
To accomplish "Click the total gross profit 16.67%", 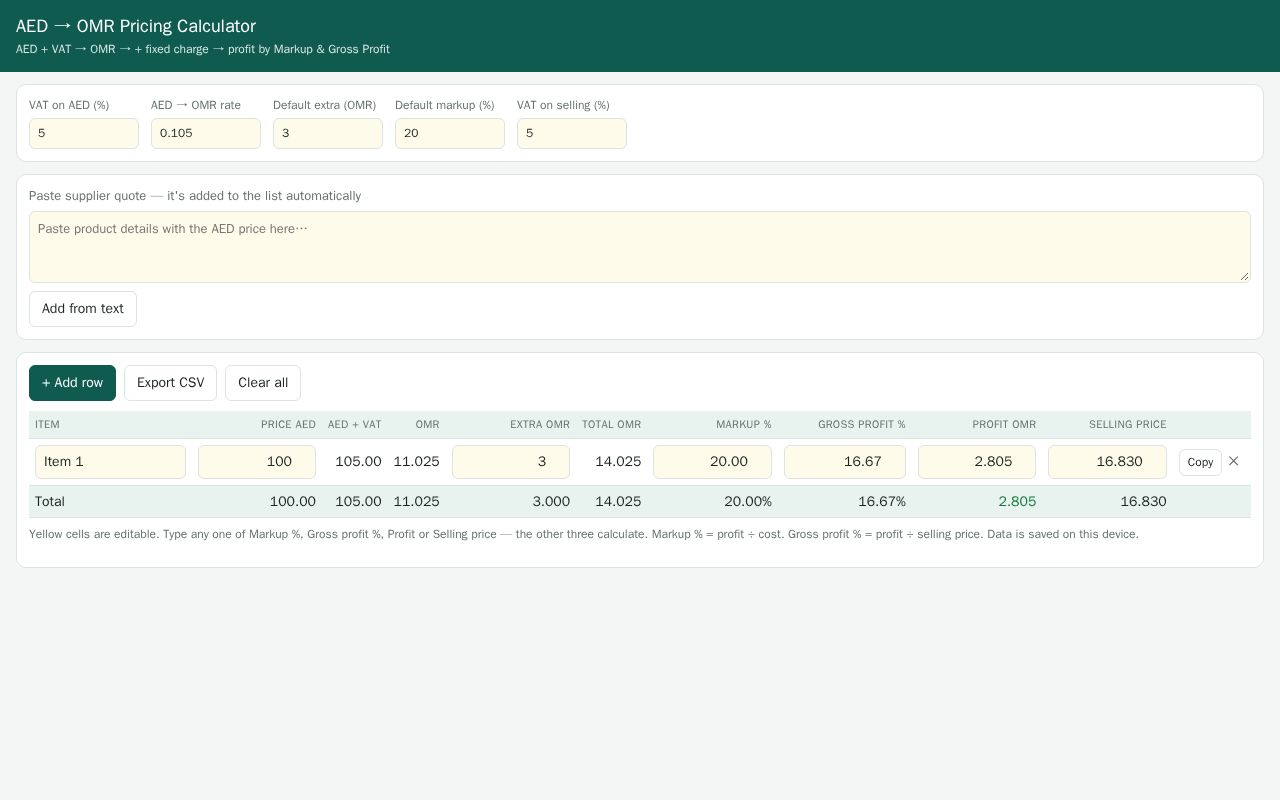I will click(x=882, y=502).
